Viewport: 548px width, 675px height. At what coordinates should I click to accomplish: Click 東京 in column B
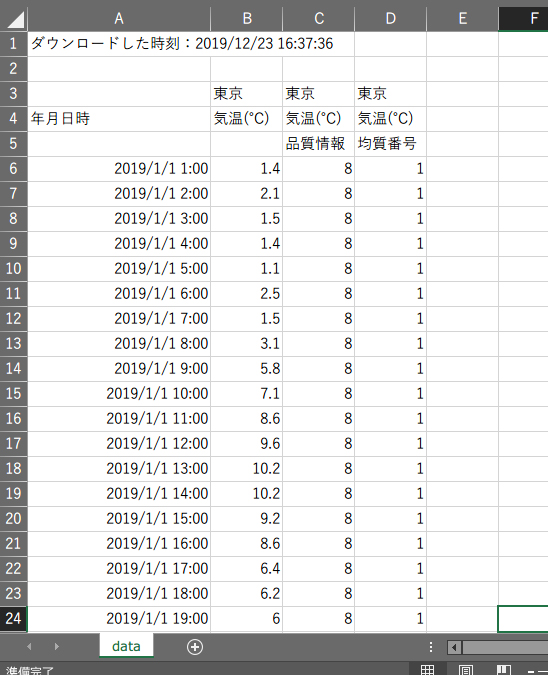tap(247, 93)
